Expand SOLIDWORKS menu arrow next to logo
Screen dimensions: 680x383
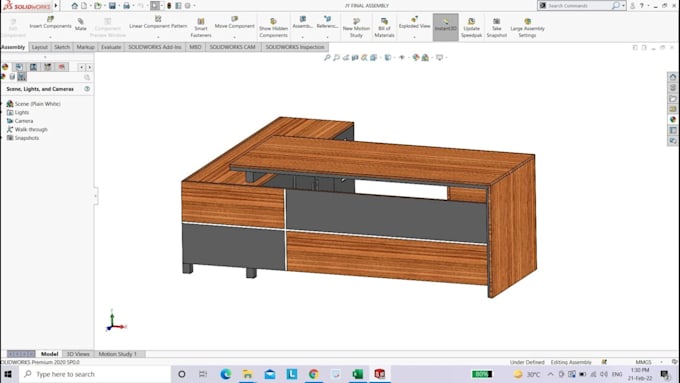pyautogui.click(x=56, y=6)
